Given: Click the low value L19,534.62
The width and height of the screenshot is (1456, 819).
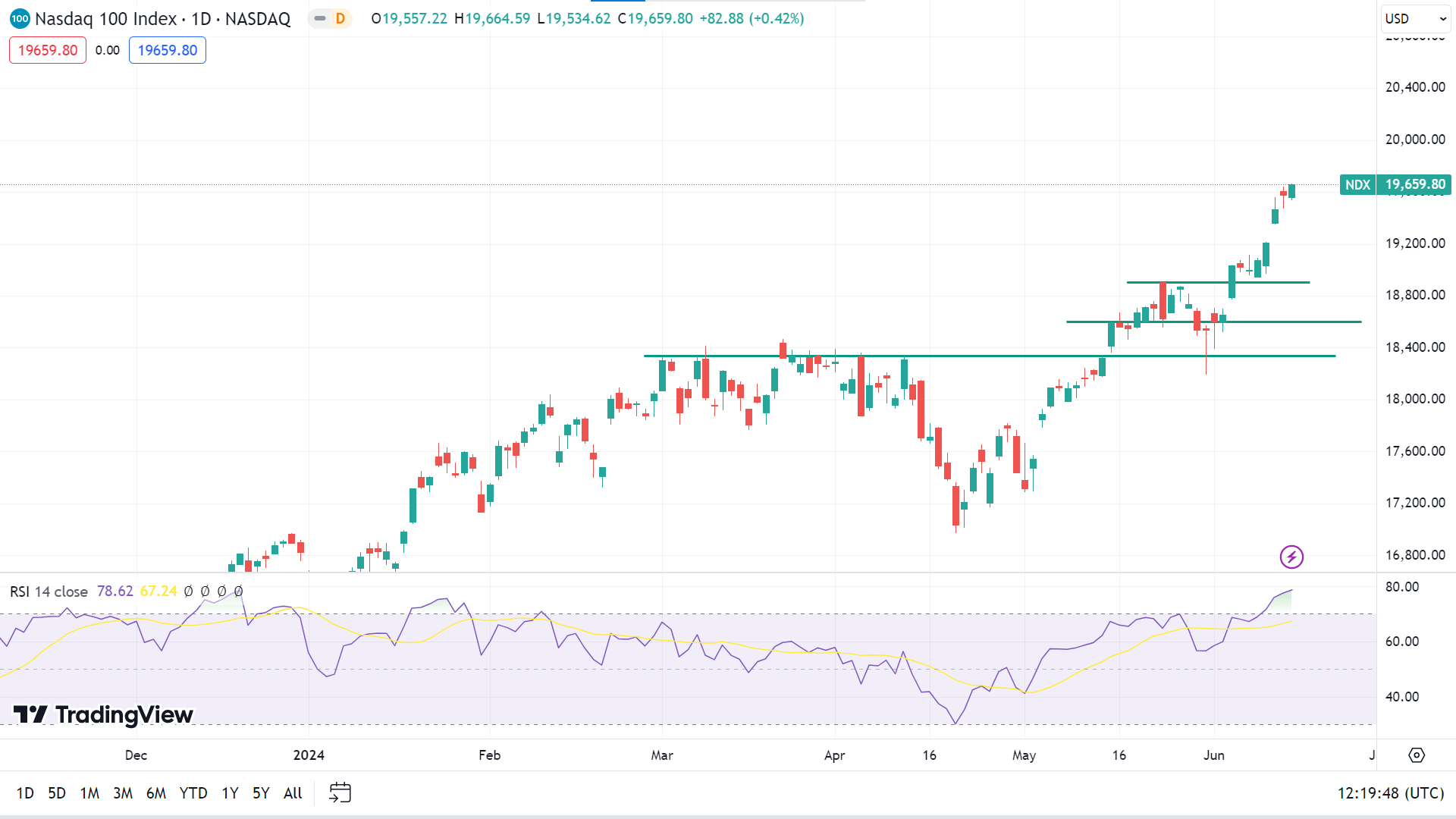Looking at the screenshot, I should 574,18.
